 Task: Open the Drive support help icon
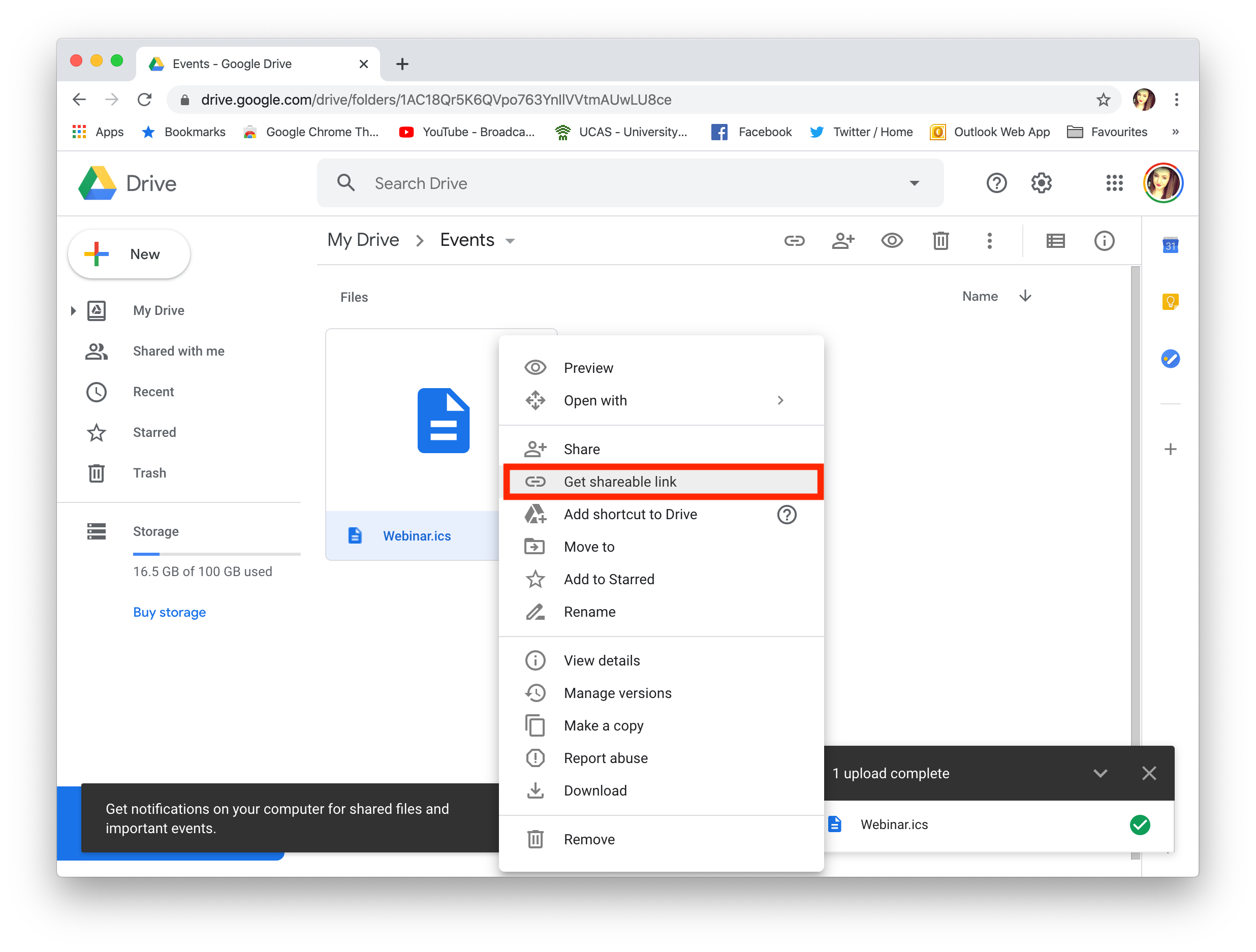point(996,183)
